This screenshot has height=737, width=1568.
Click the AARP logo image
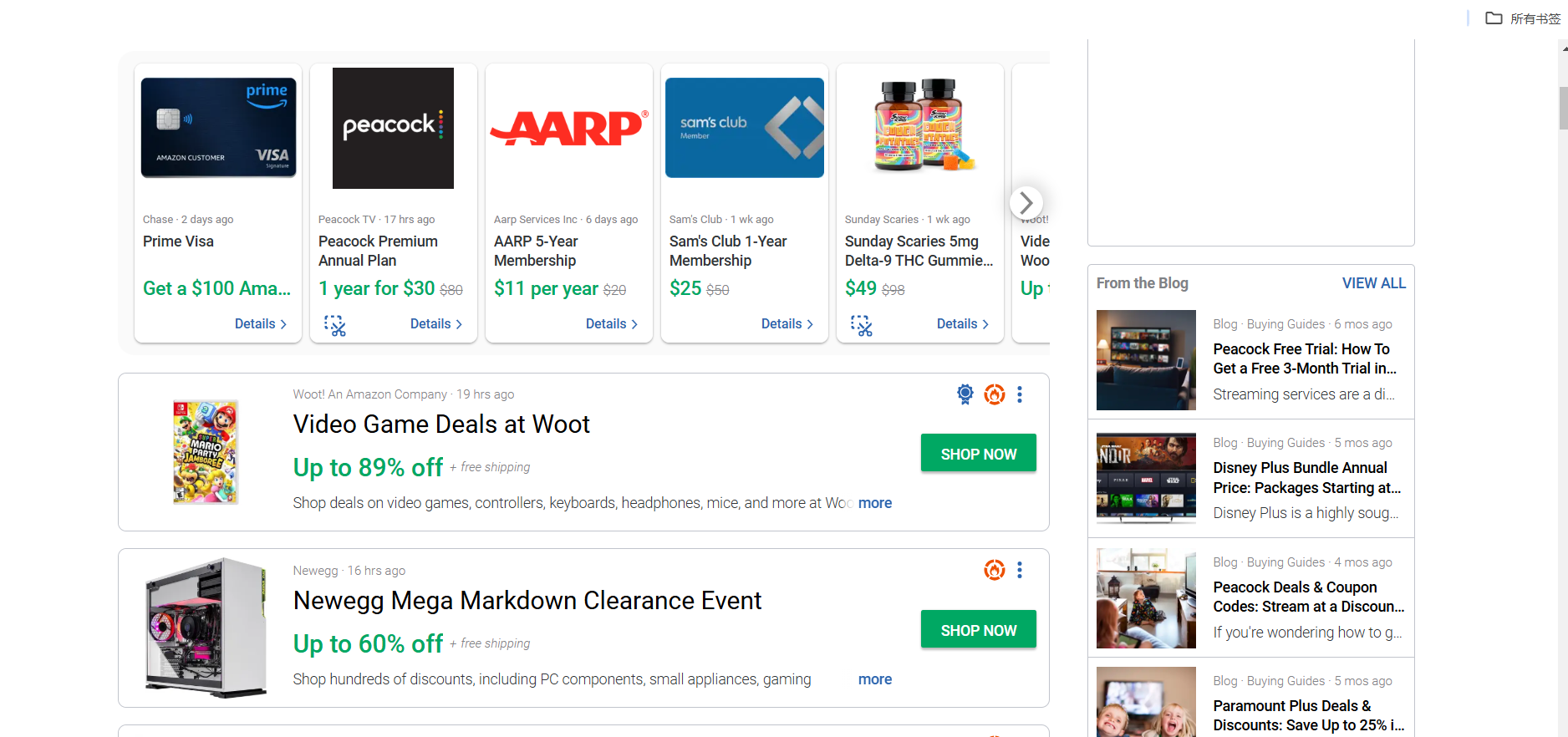tap(569, 128)
